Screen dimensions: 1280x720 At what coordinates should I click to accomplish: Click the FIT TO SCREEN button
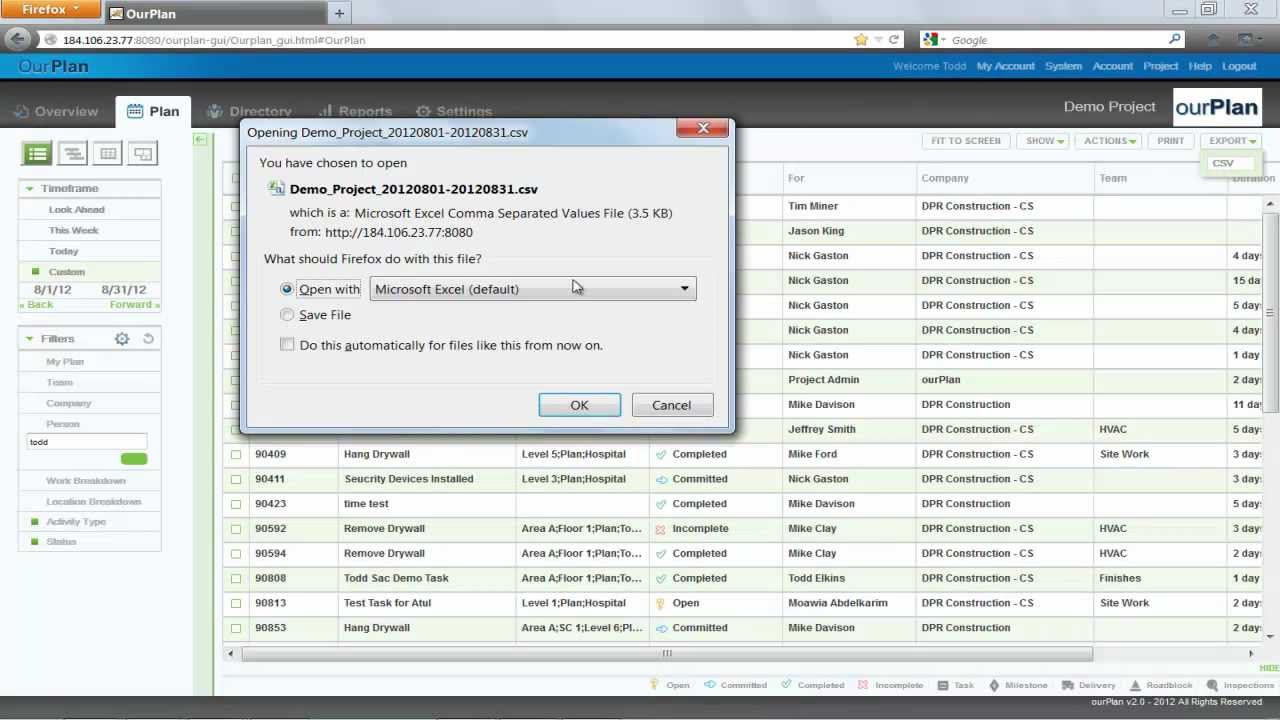[x=965, y=141]
